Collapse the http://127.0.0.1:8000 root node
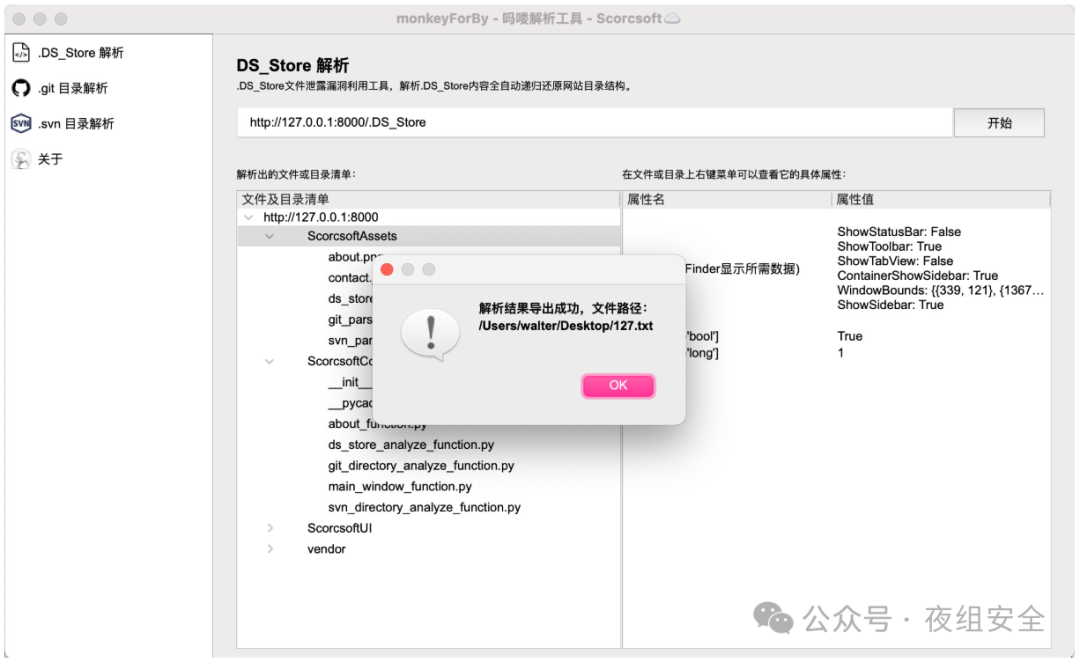The width and height of the screenshot is (1080, 662). (x=248, y=215)
